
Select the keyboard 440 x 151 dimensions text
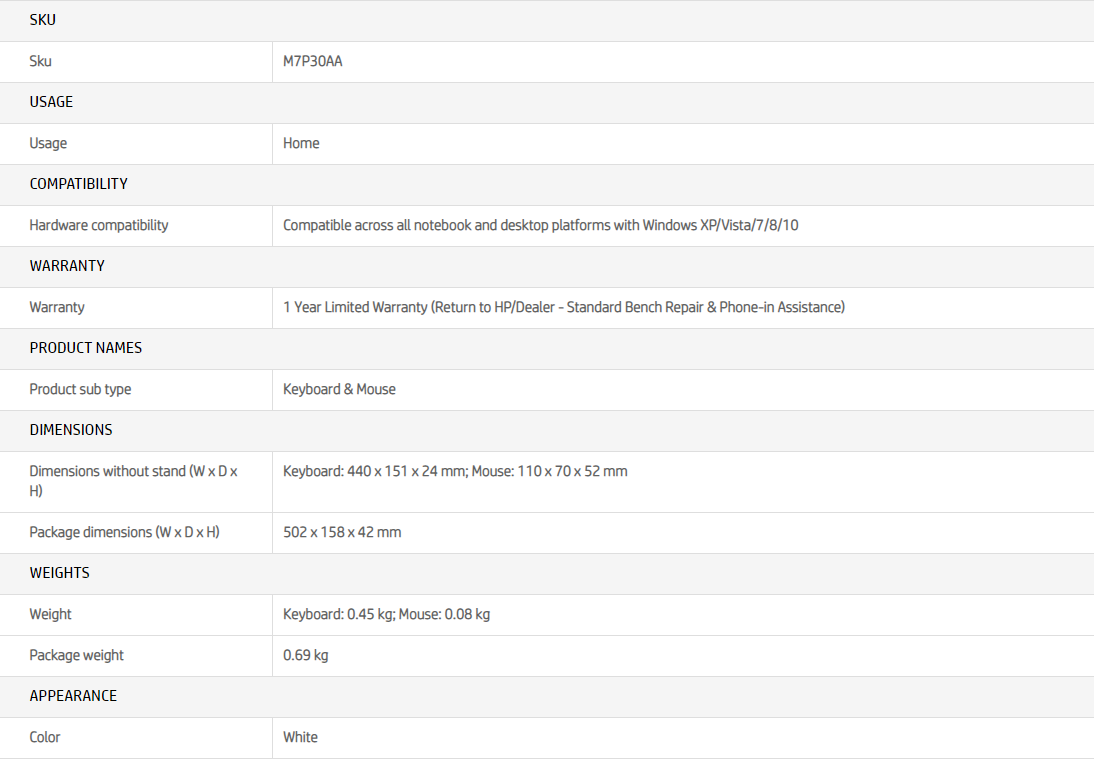pyautogui.click(x=375, y=472)
